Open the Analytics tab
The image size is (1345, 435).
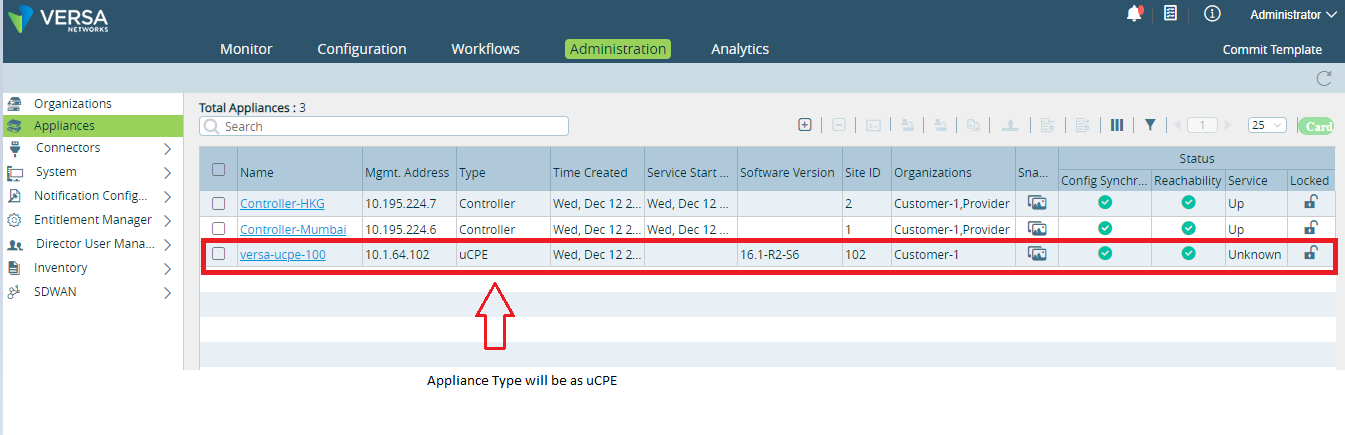(x=740, y=49)
